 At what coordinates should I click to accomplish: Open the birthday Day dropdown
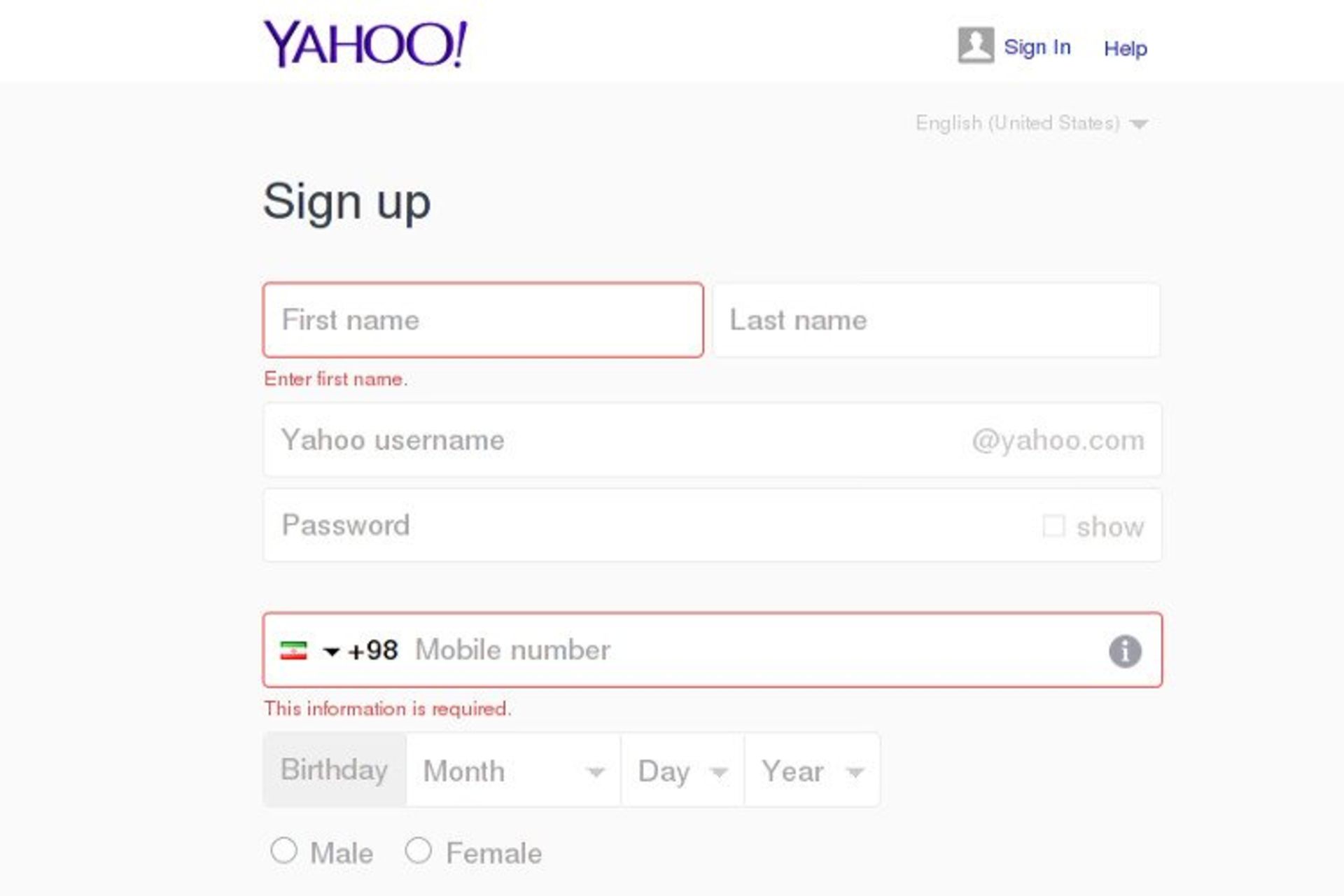pos(682,771)
